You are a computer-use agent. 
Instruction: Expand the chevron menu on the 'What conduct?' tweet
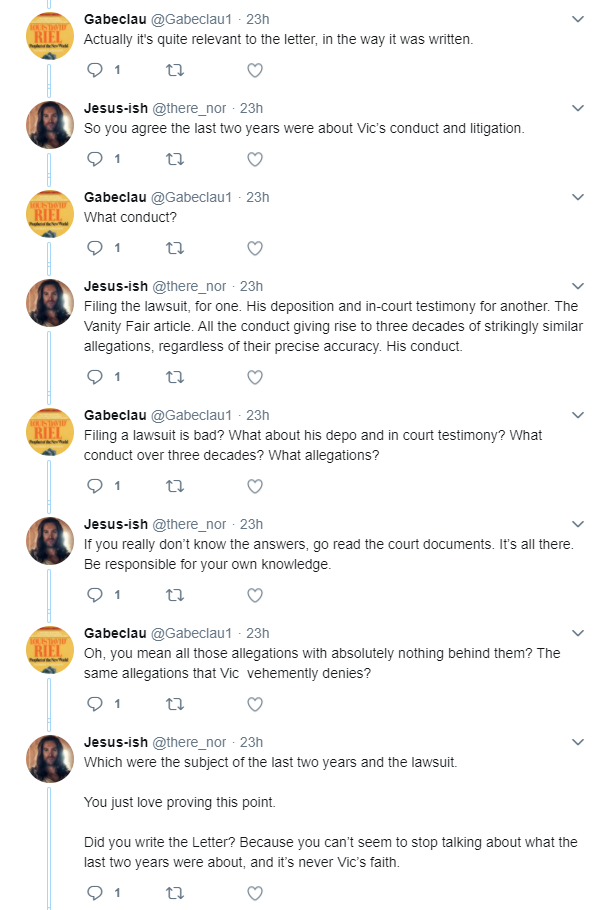578,197
